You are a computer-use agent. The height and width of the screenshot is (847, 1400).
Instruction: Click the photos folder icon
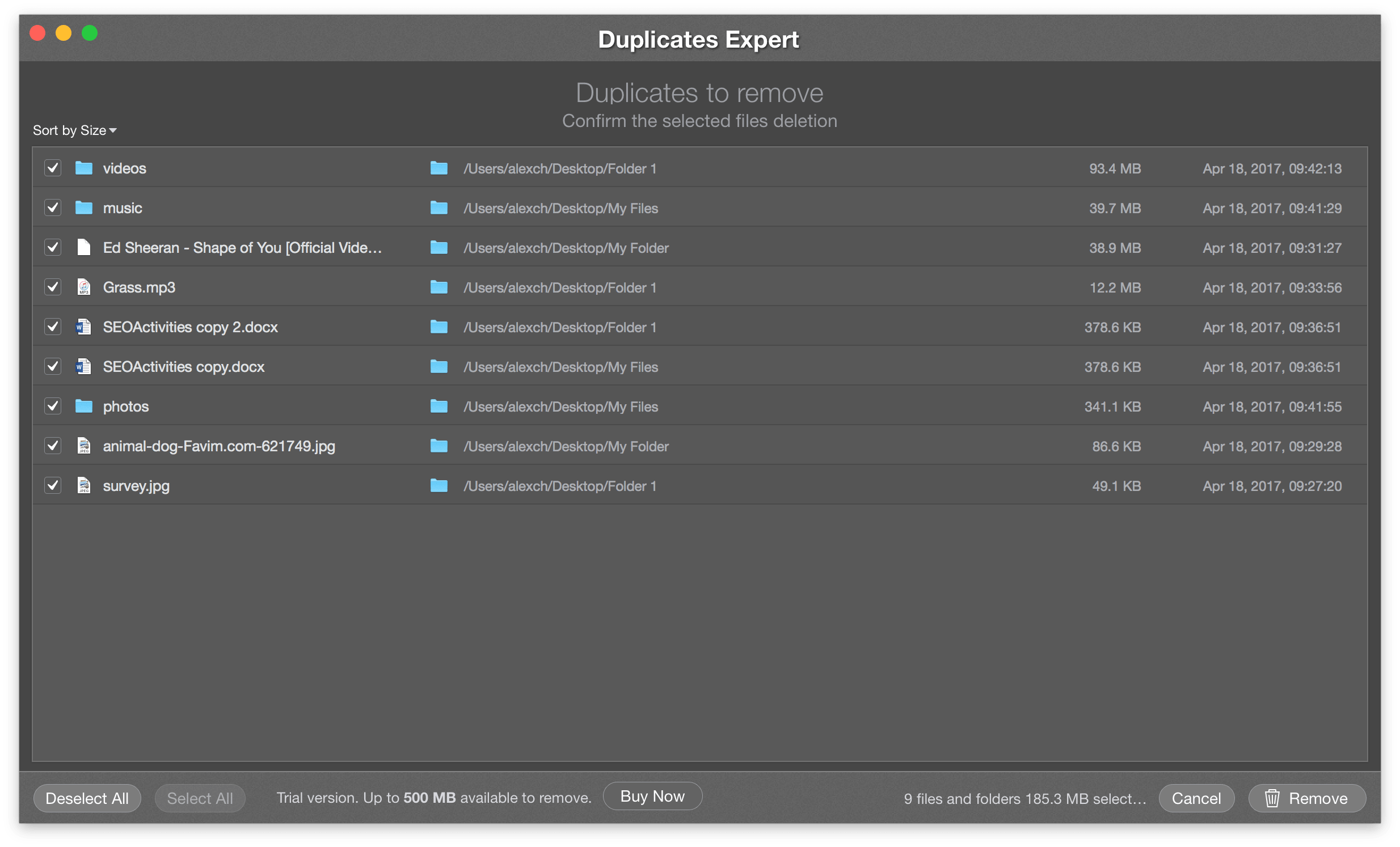(84, 406)
